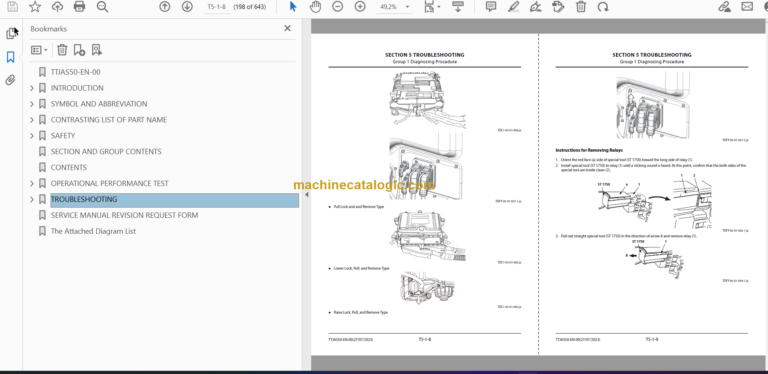Open the Attachments paperclip panel
The height and width of the screenshot is (374, 768).
[11, 80]
